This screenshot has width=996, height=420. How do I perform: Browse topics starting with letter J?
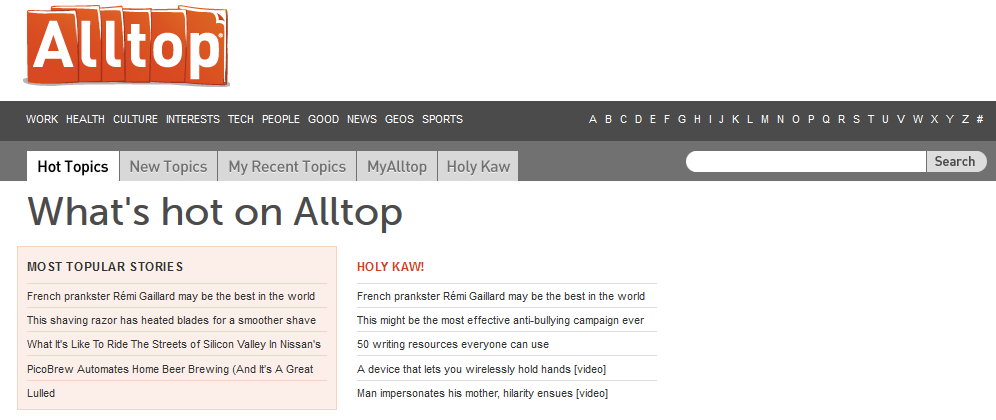(721, 119)
